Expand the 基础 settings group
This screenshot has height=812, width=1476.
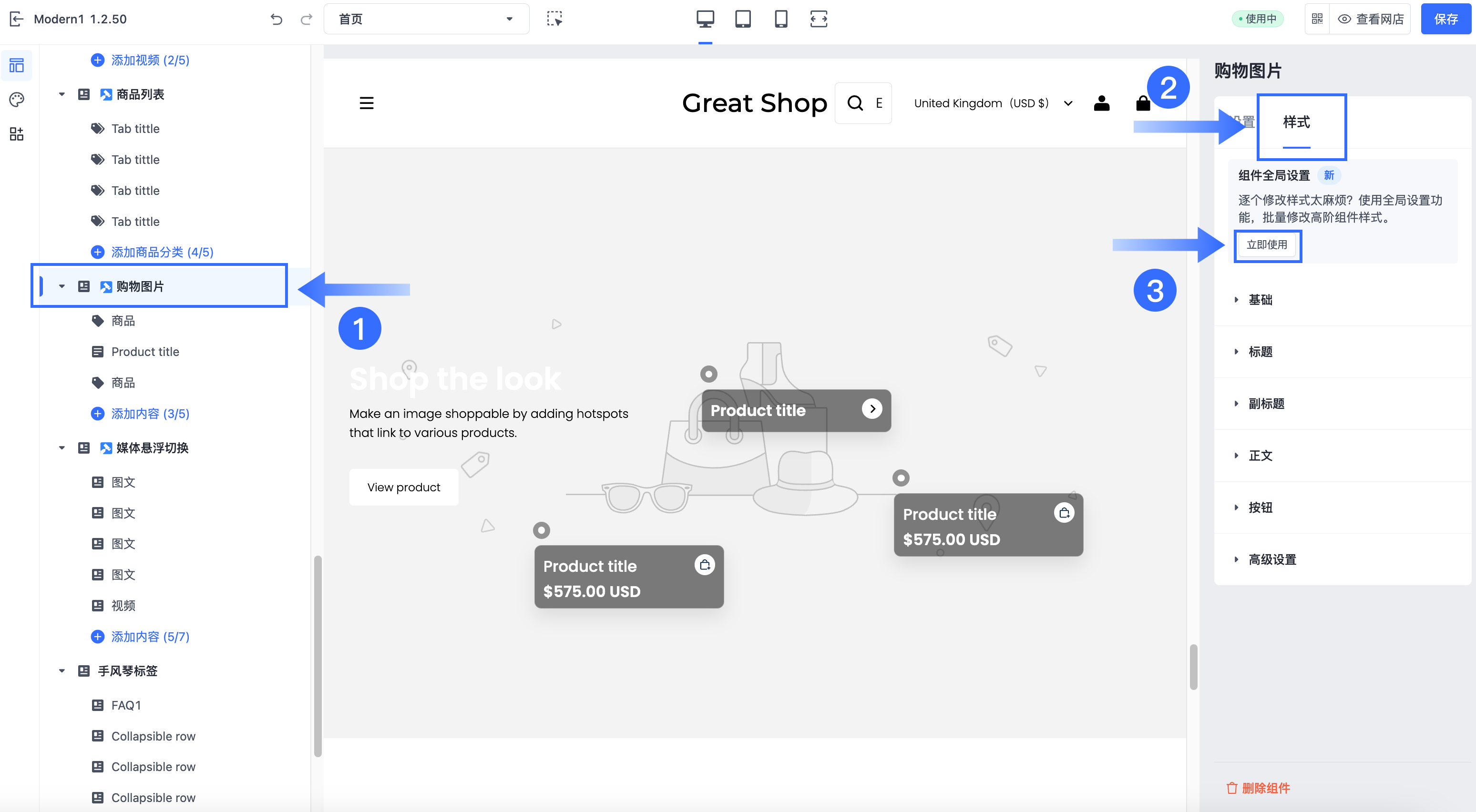coord(1342,300)
